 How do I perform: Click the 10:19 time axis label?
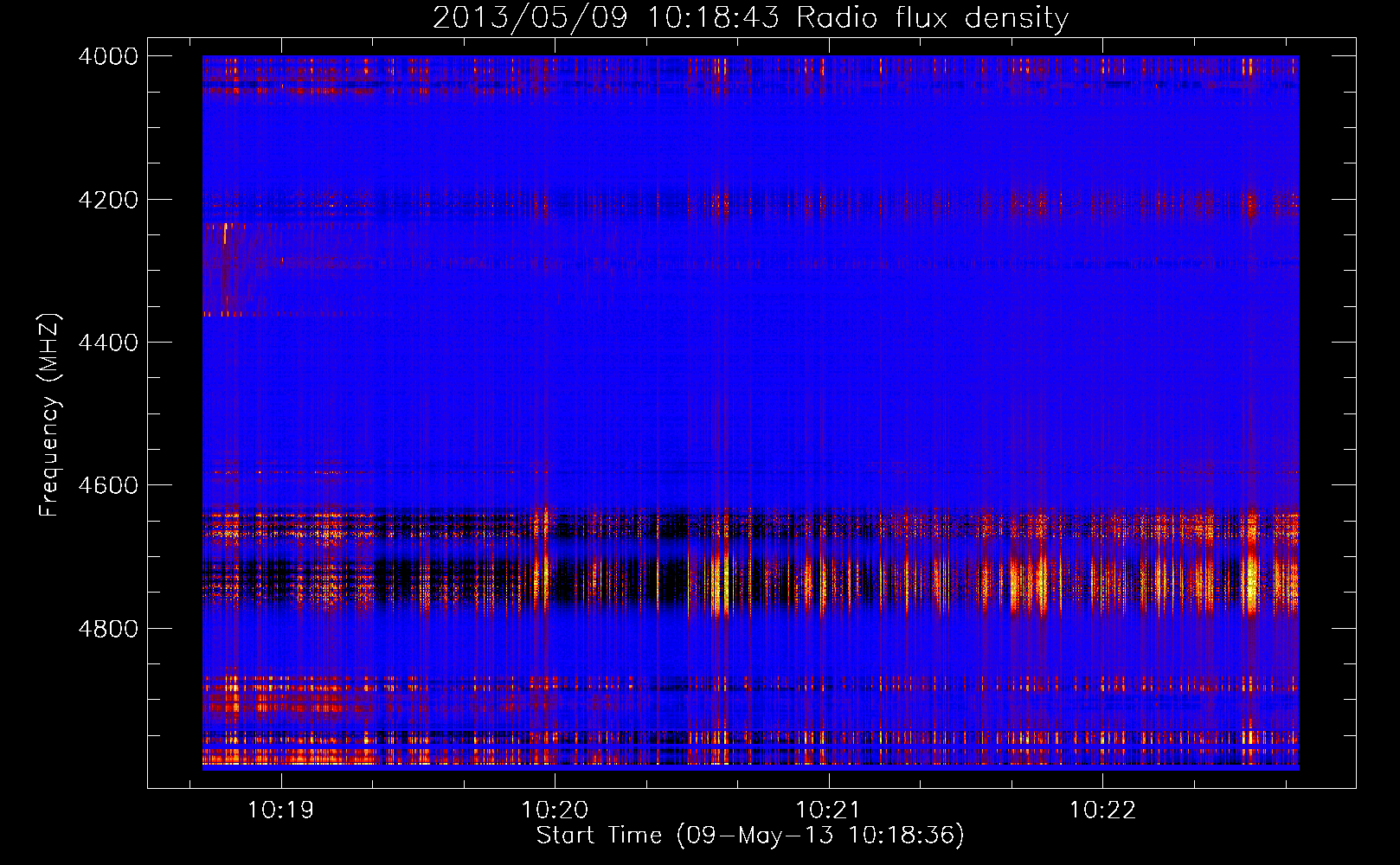[280, 811]
